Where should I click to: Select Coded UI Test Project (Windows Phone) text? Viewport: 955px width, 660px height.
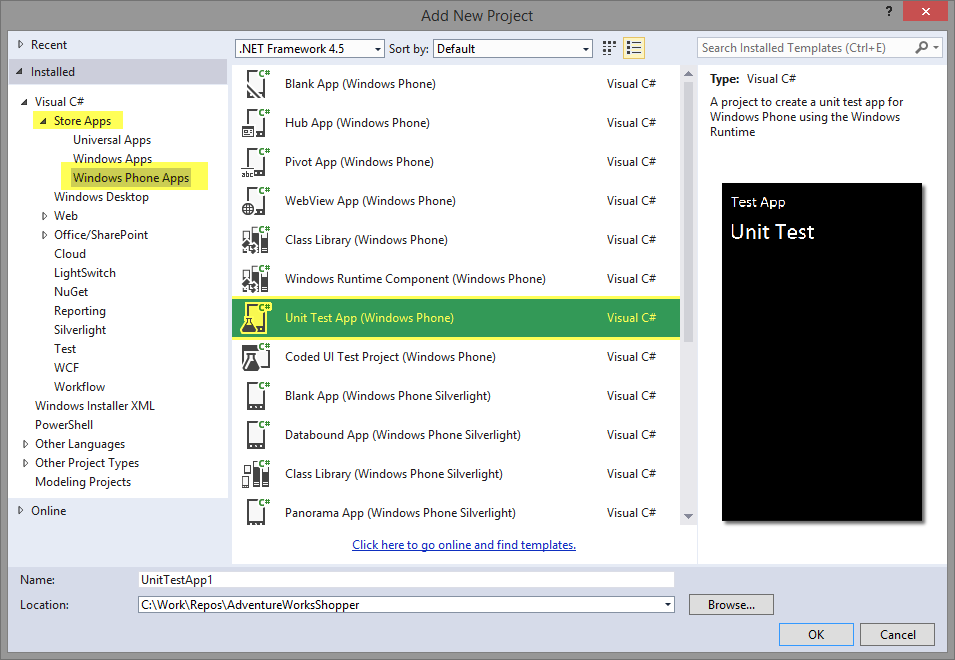390,357
